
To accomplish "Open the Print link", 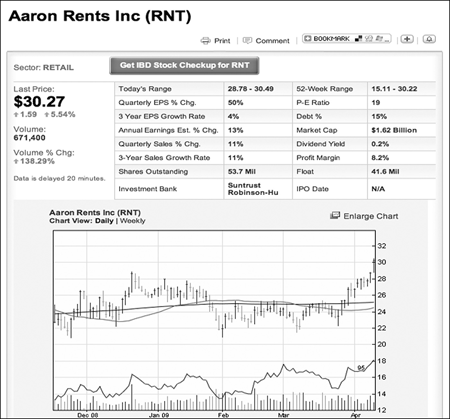I will (222, 41).
